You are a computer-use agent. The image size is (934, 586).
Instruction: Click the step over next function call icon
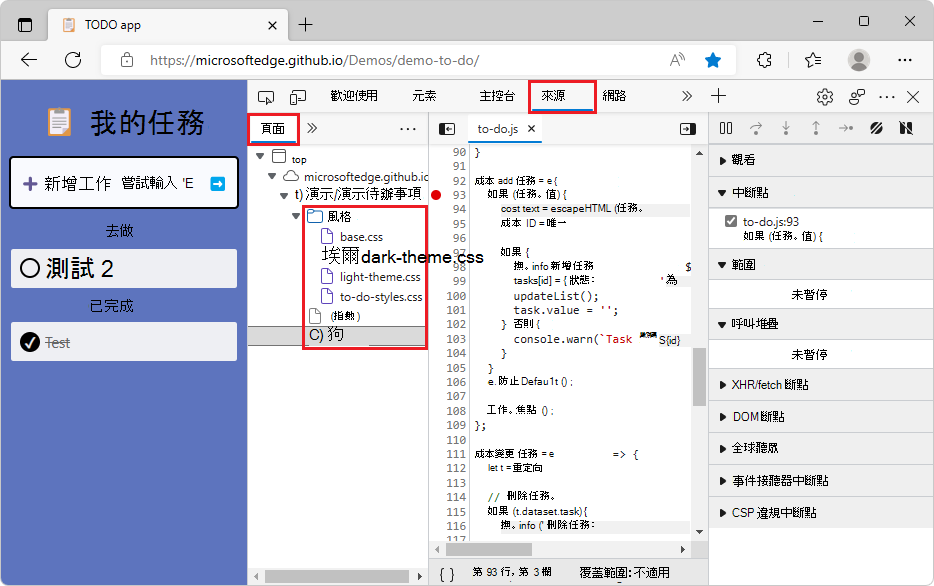click(756, 128)
